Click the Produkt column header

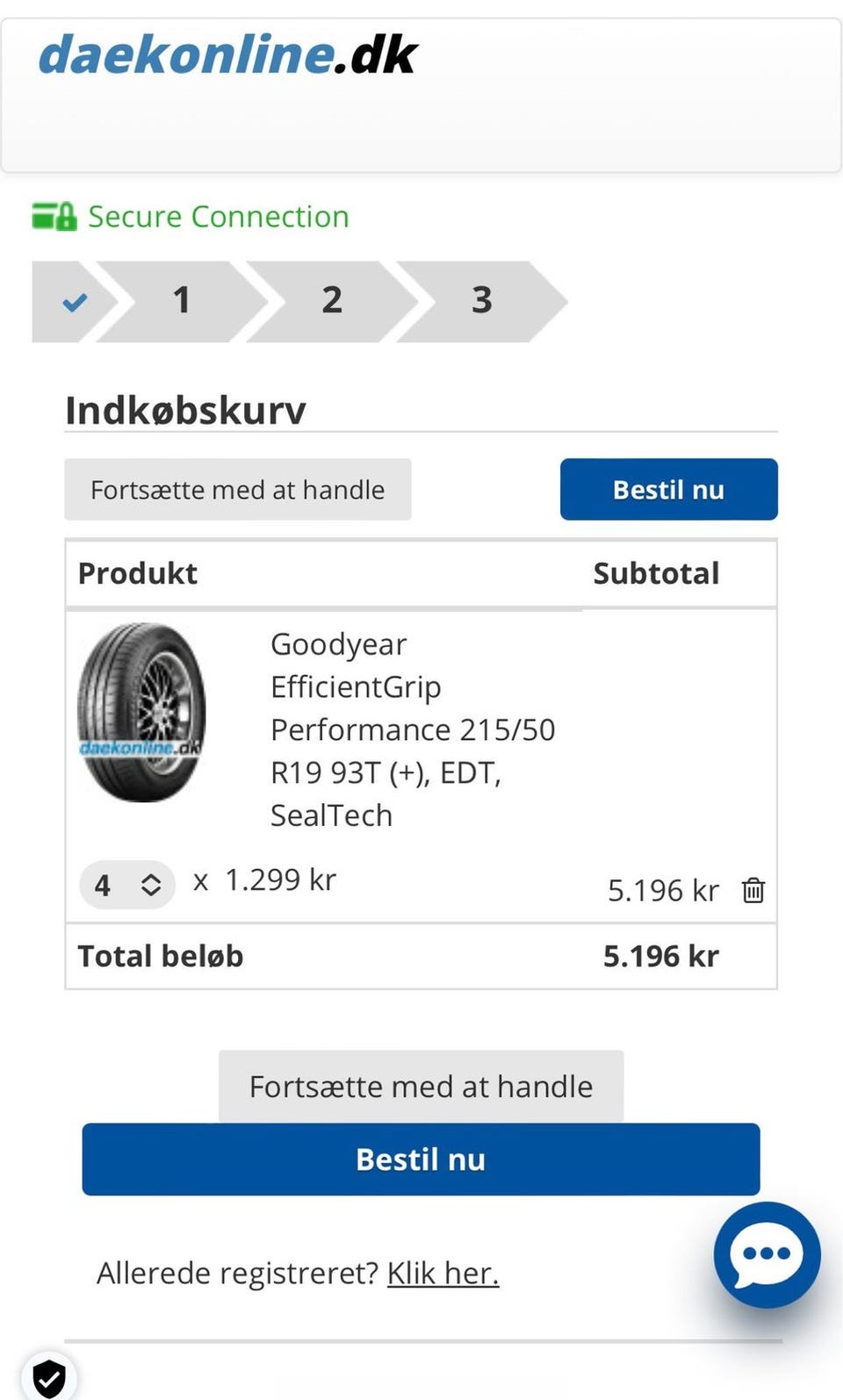[x=138, y=573]
